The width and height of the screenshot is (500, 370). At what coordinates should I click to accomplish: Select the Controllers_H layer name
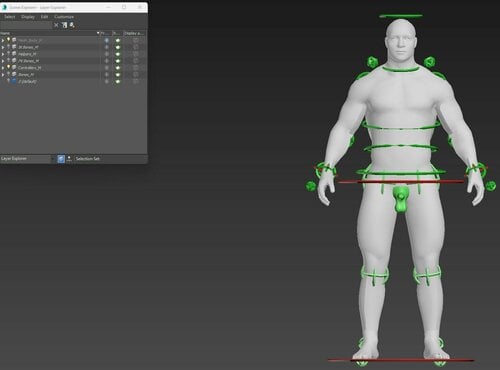point(30,68)
